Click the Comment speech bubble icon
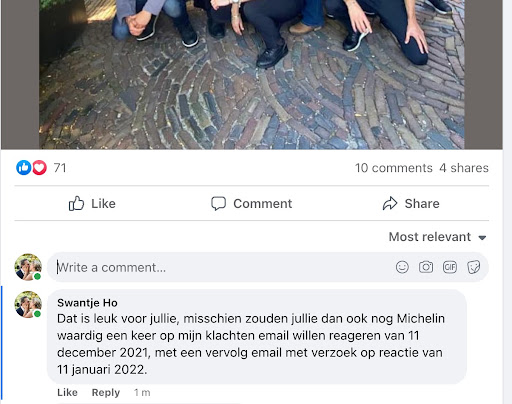The width and height of the screenshot is (512, 404). click(218, 203)
